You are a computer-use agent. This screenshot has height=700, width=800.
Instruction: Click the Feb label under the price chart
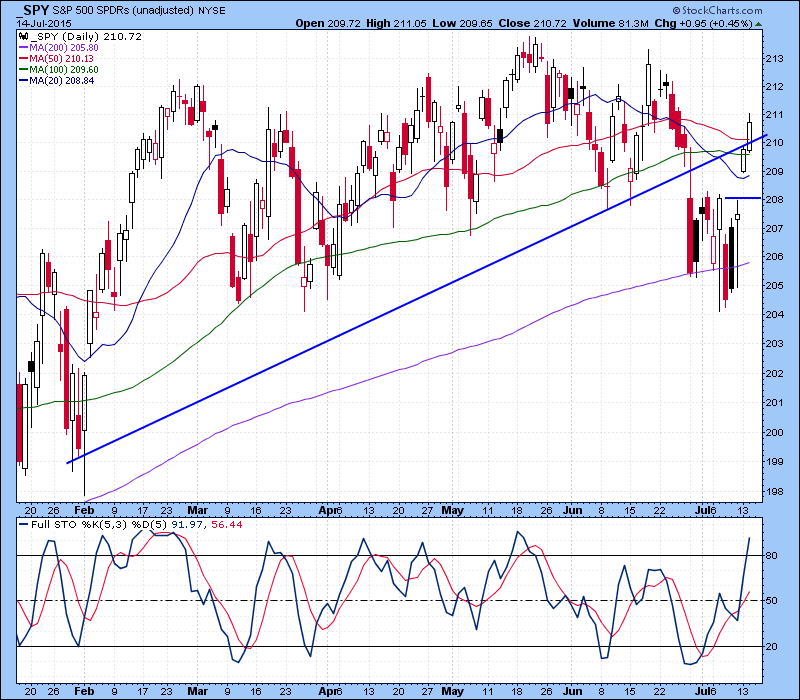(x=84, y=510)
